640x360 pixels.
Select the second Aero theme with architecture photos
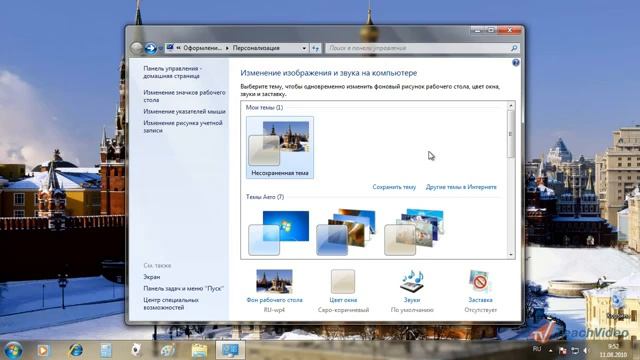point(346,233)
